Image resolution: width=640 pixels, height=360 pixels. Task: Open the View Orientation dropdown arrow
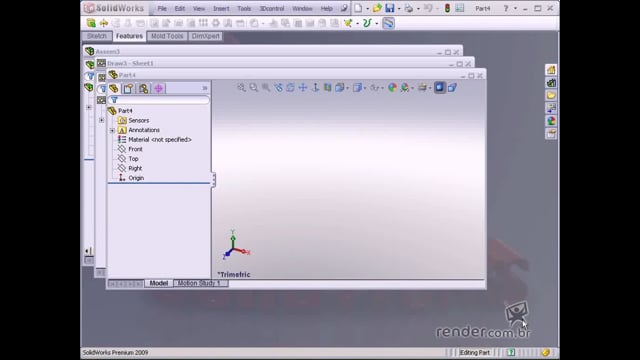click(347, 88)
